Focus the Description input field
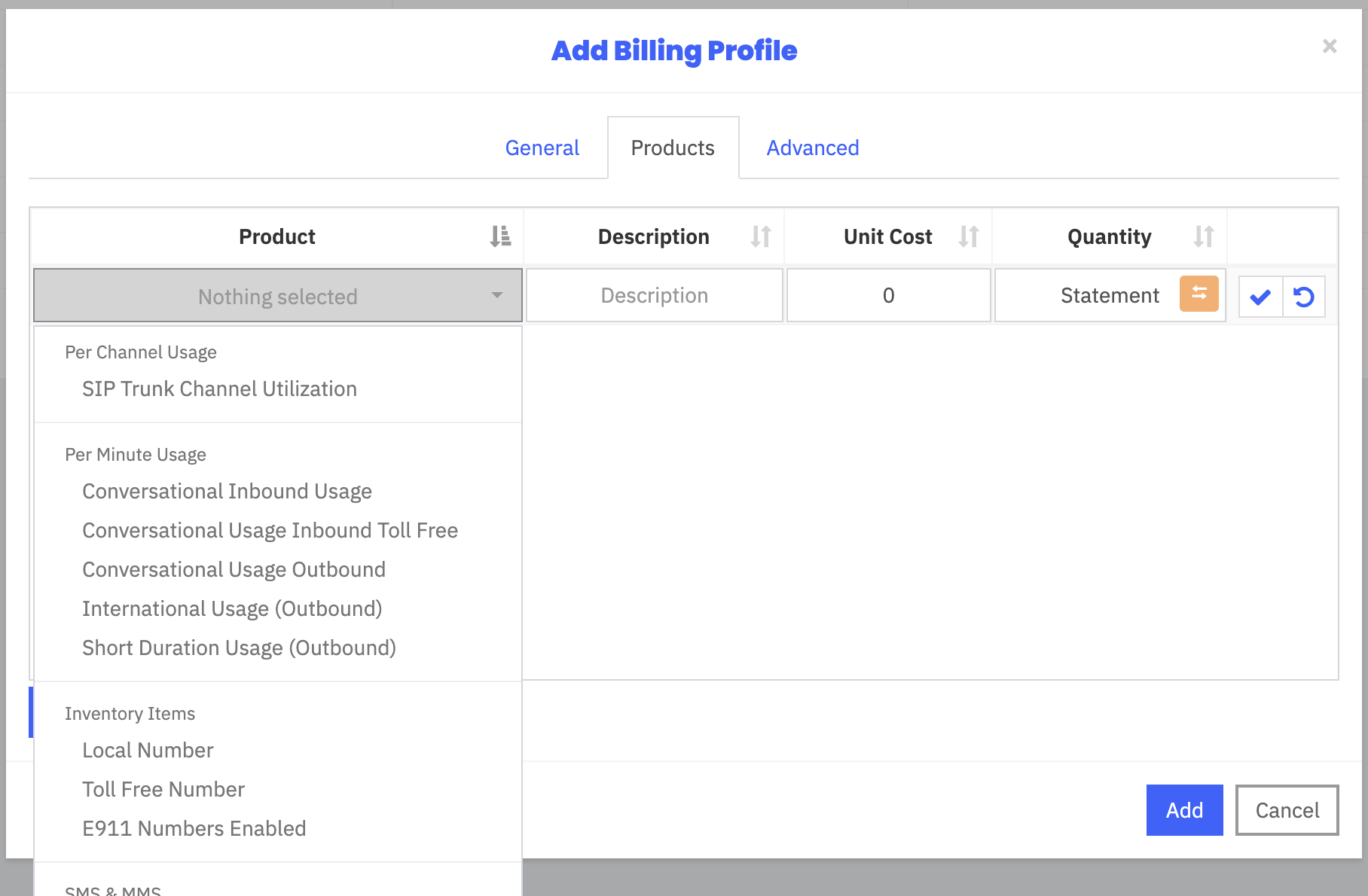This screenshot has width=1368, height=896. [x=655, y=295]
